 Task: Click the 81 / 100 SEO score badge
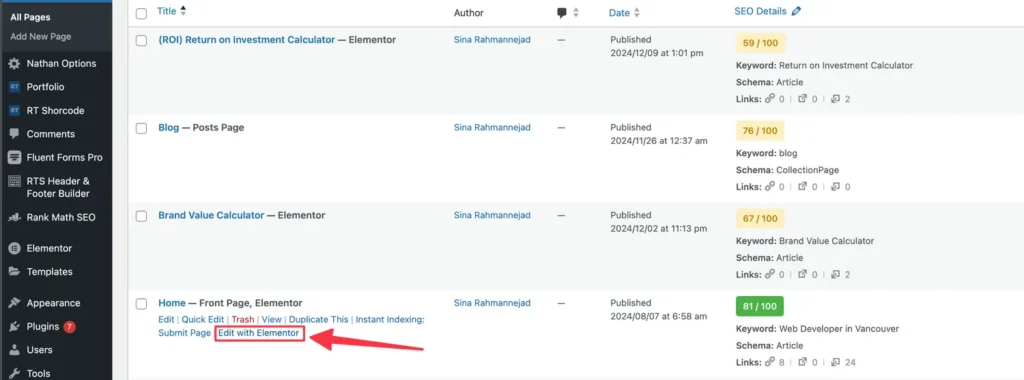tap(760, 306)
